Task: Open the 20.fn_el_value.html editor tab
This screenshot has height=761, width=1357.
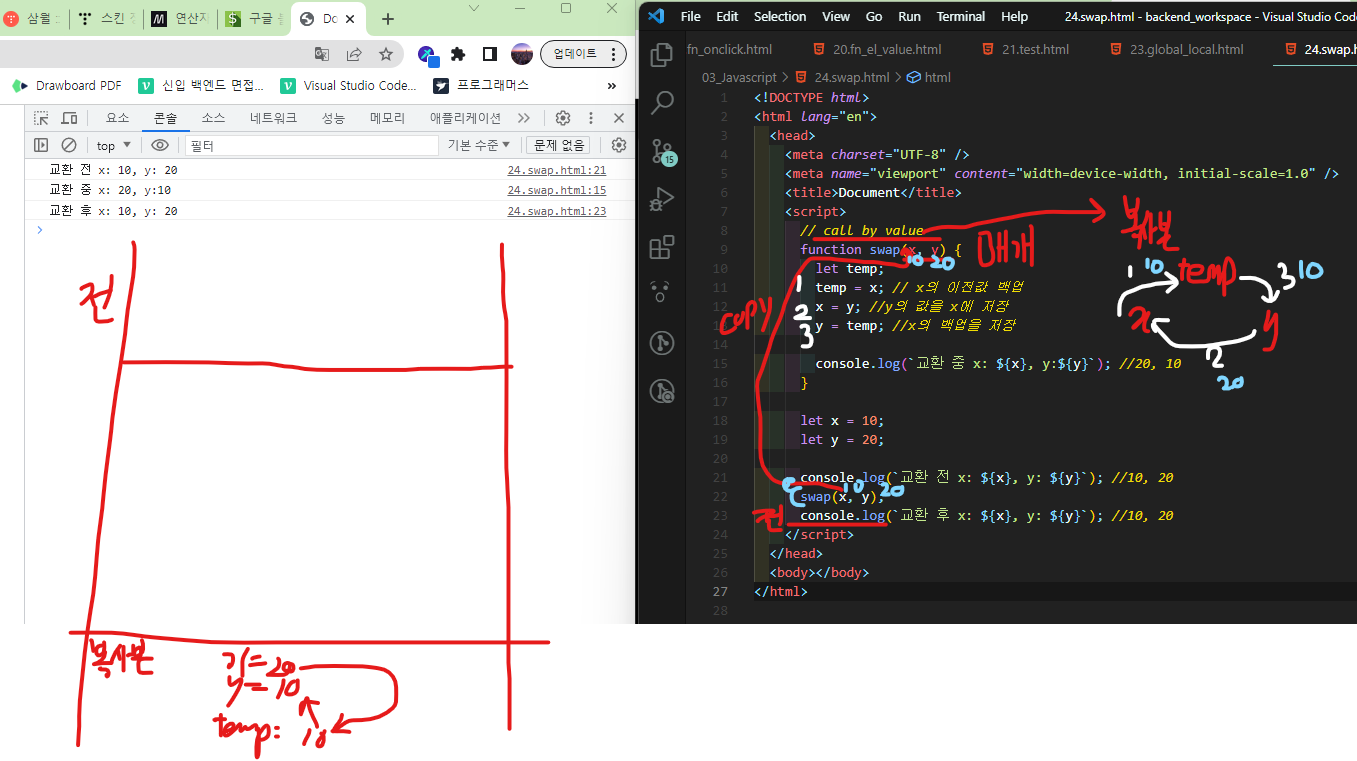Action: pos(876,49)
